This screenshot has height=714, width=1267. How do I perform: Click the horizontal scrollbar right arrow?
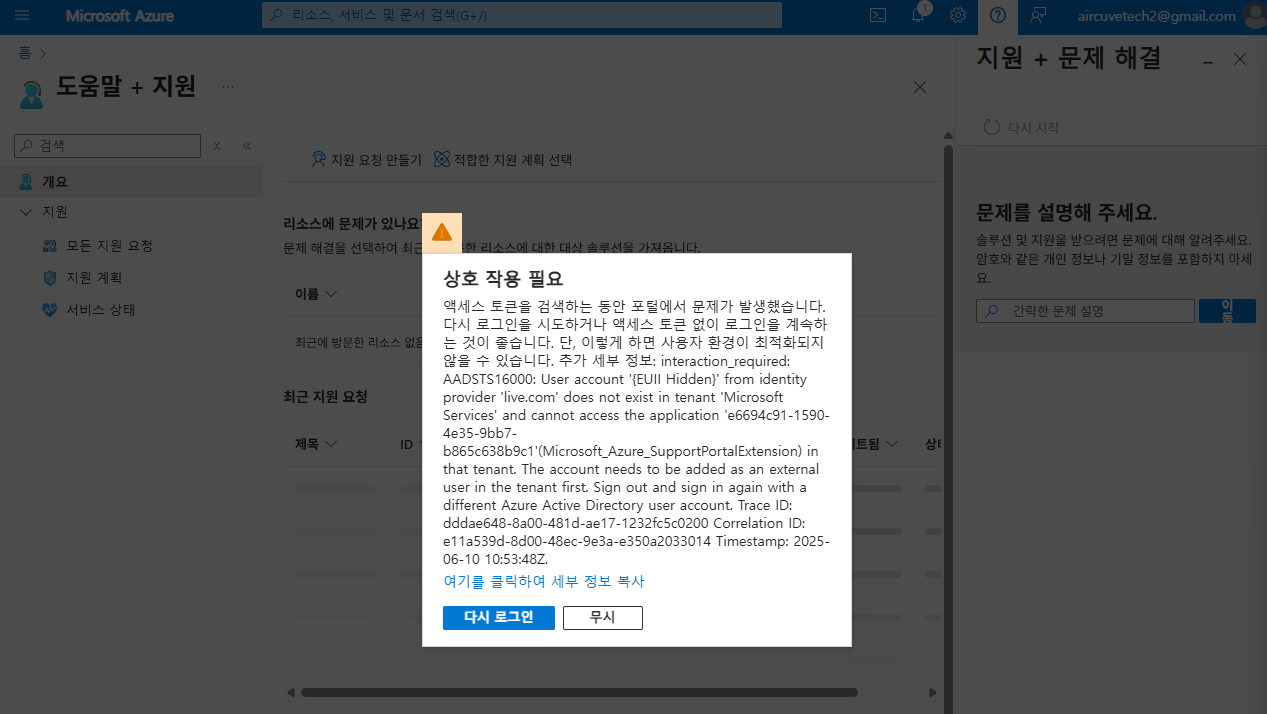[x=932, y=692]
